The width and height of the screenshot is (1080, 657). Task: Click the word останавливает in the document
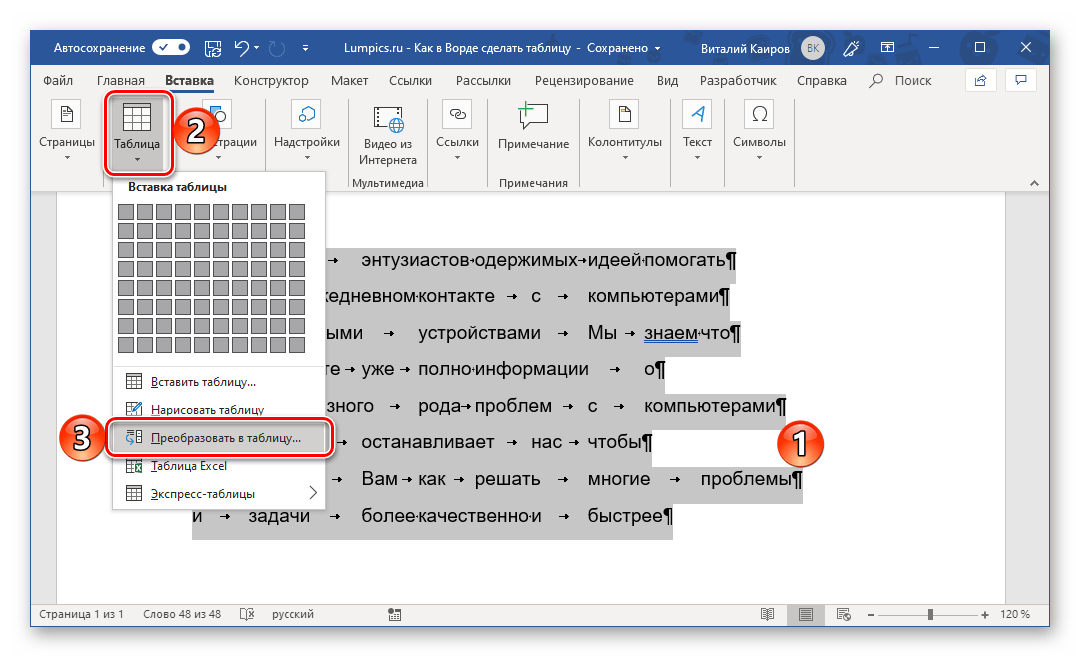point(428,442)
